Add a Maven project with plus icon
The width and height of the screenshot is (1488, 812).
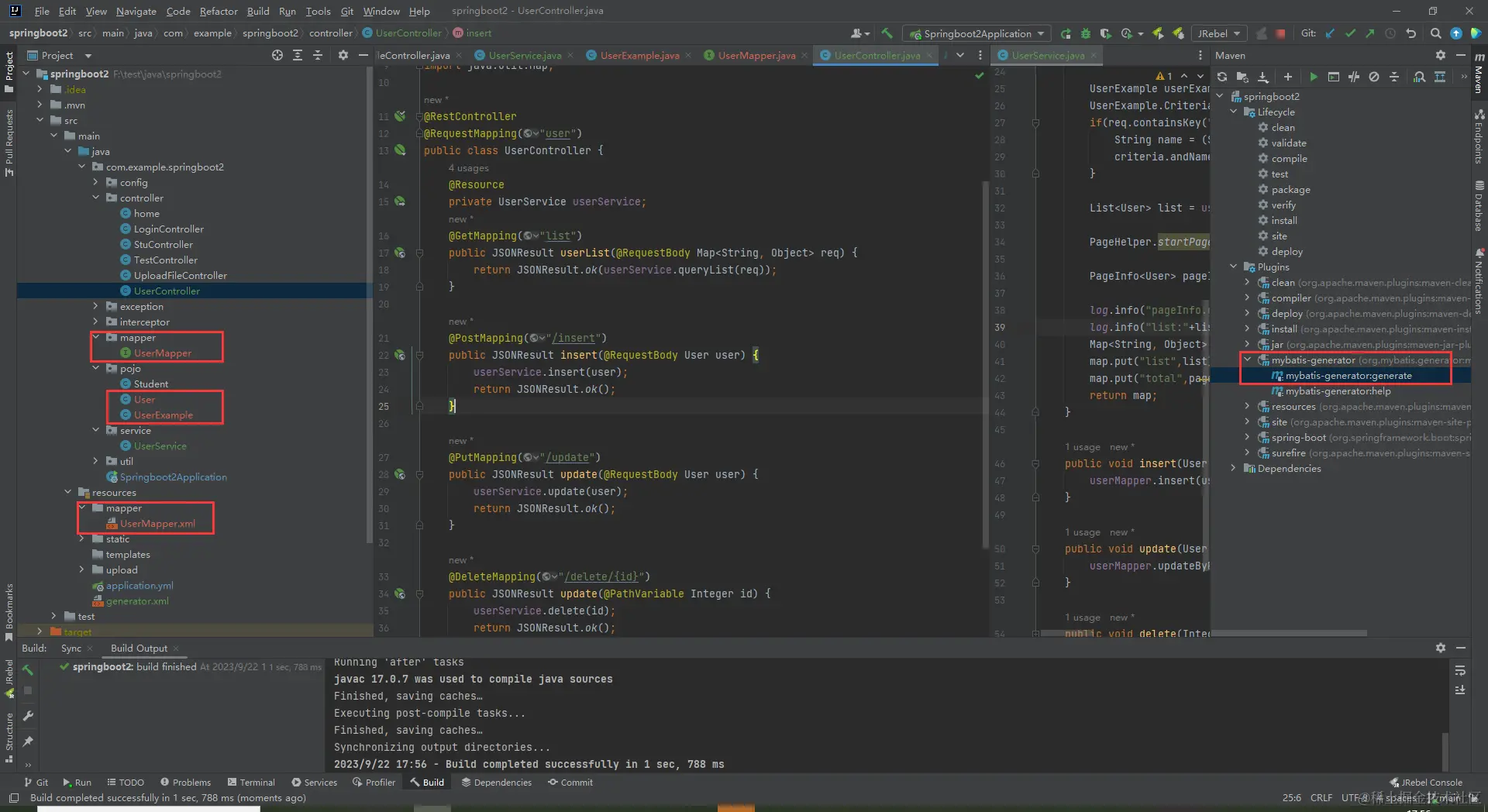[x=1288, y=77]
